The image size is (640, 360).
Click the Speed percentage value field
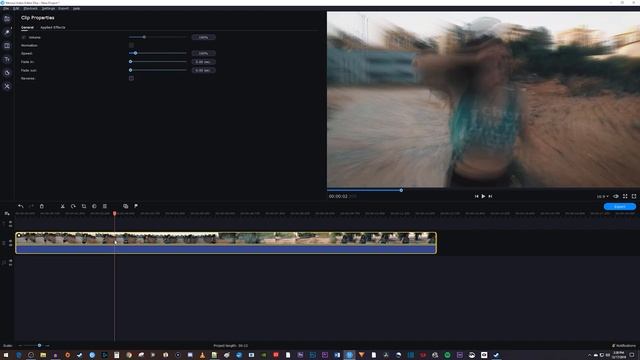[203, 53]
